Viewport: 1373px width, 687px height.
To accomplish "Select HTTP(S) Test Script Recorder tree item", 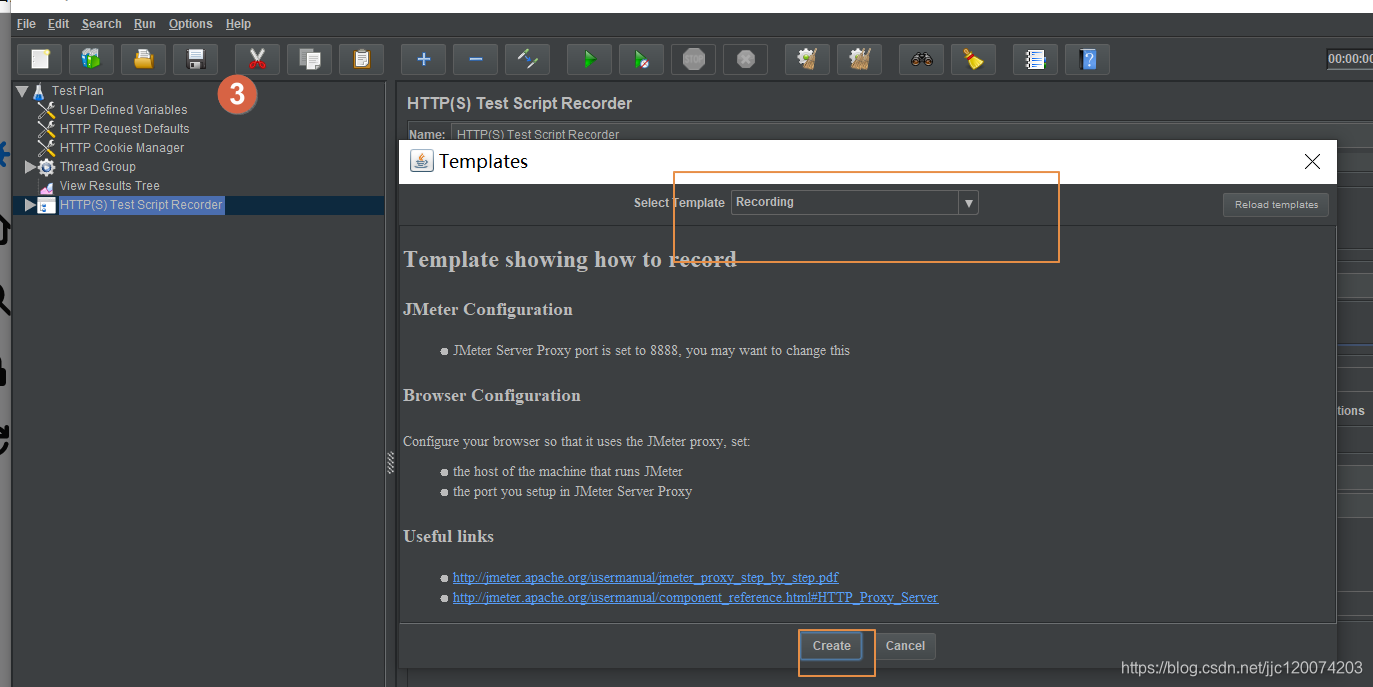I will (x=141, y=205).
